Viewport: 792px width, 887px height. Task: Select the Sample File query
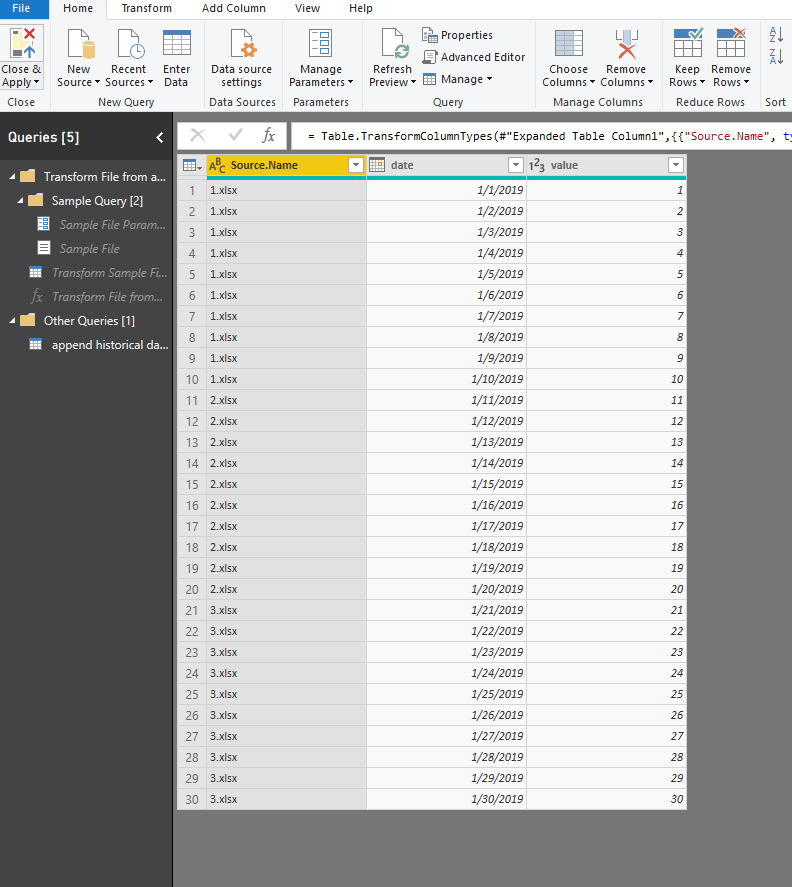[79, 249]
